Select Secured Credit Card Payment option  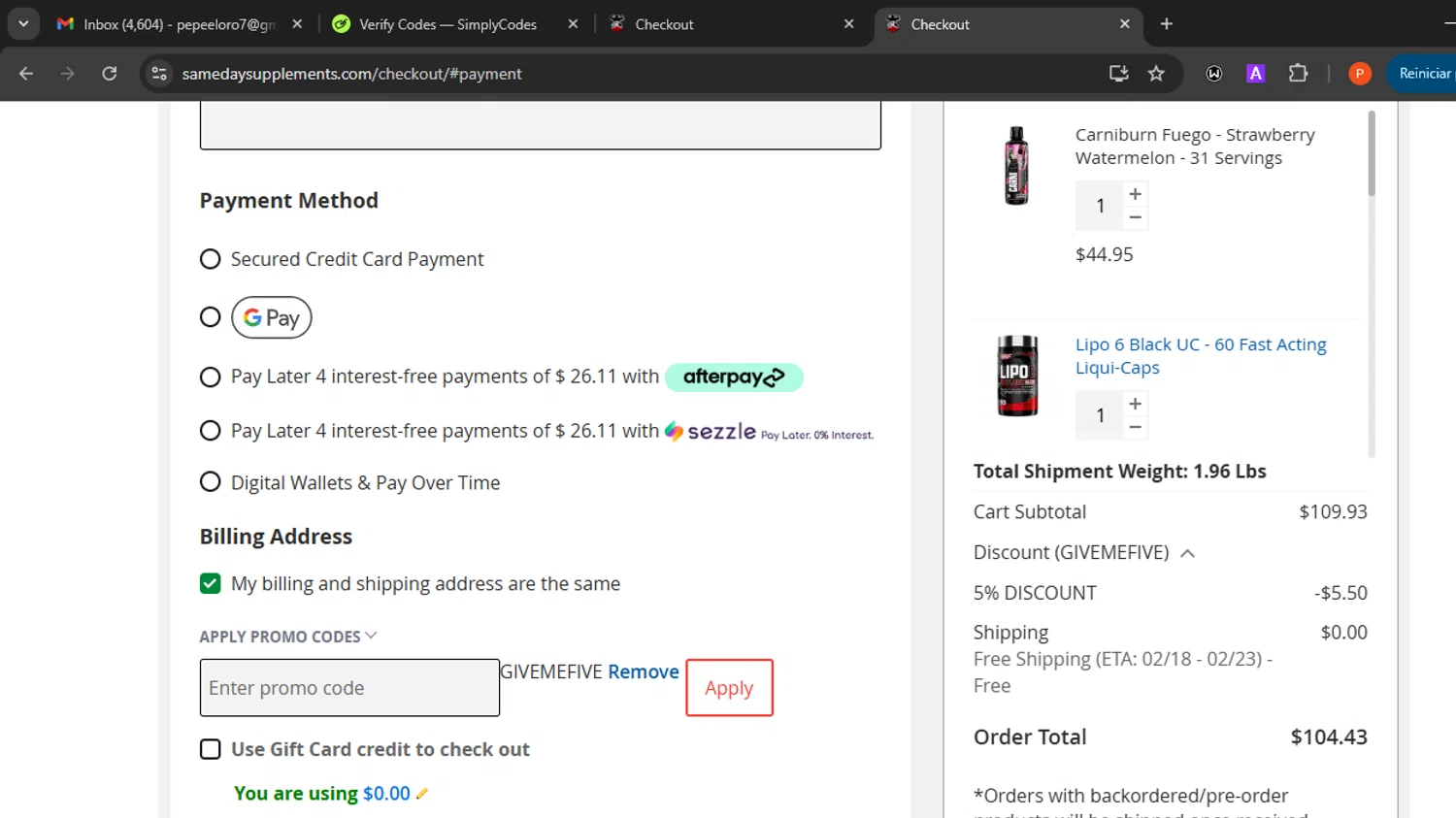(210, 259)
